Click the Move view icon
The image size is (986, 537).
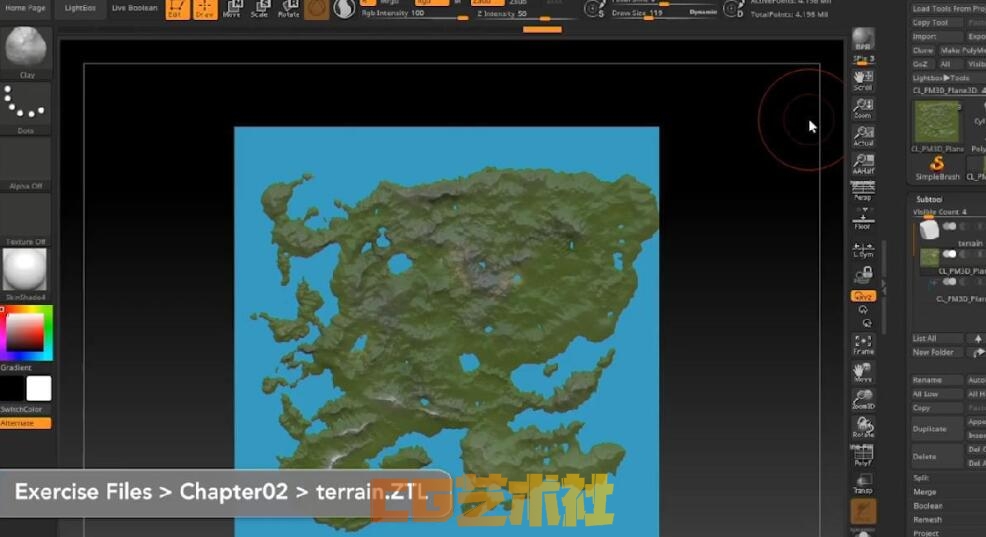863,372
